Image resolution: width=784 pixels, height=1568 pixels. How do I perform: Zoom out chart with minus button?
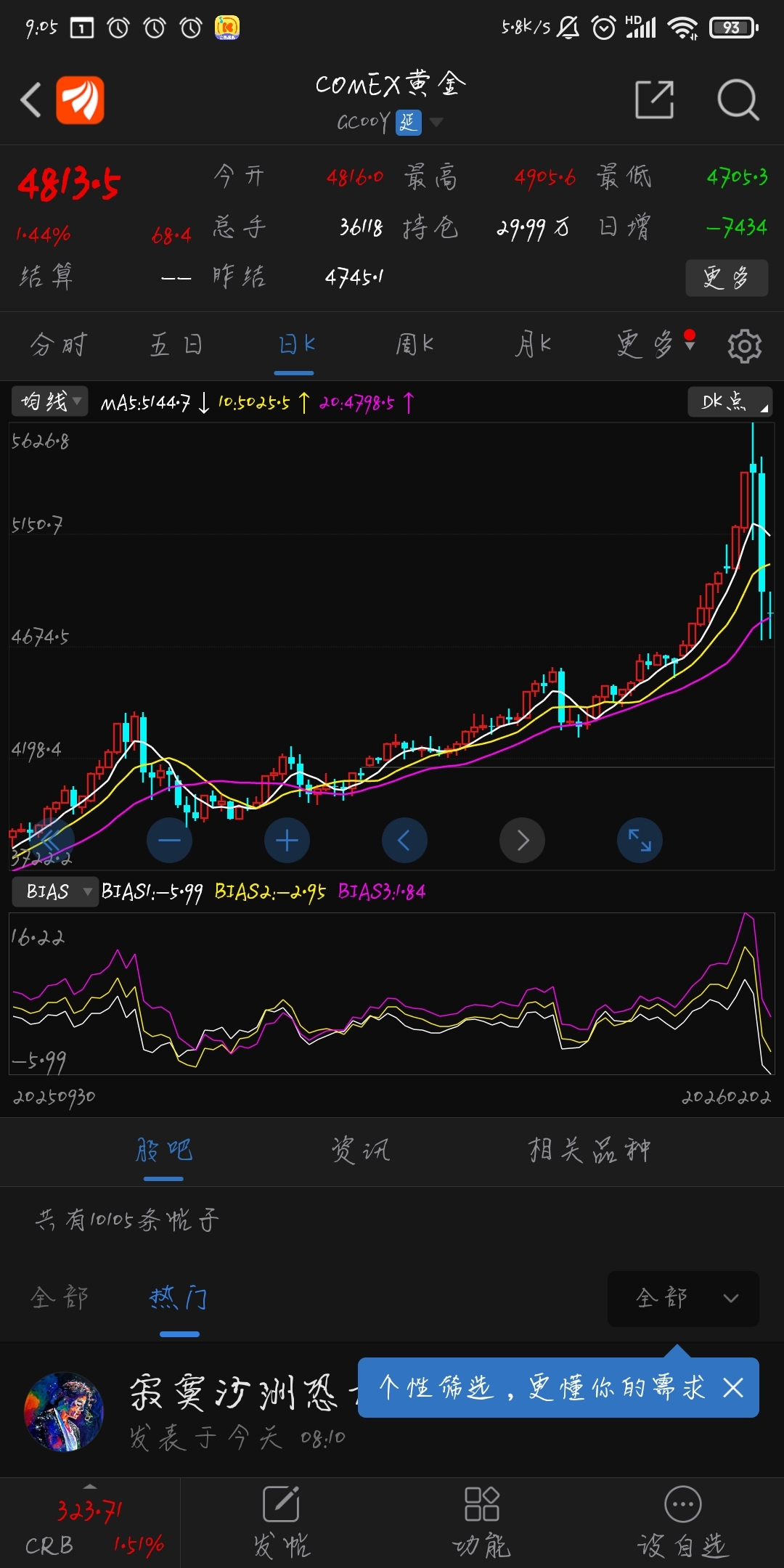[x=169, y=841]
